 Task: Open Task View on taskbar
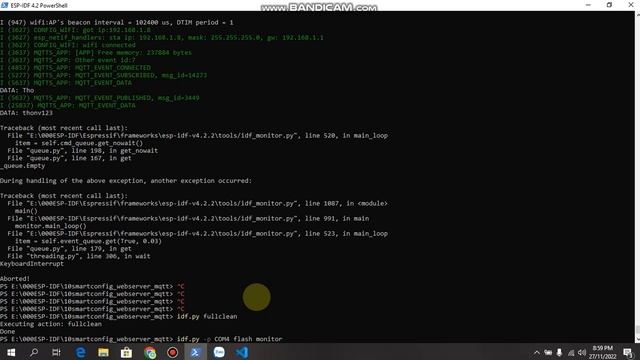[x=56, y=352]
